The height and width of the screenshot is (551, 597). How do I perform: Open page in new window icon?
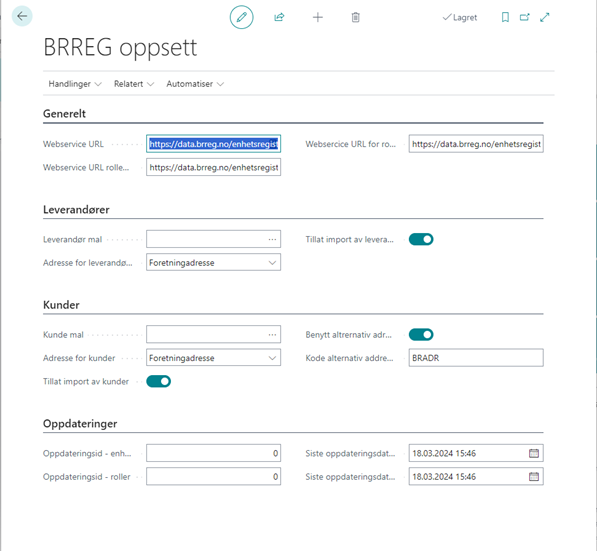point(525,17)
